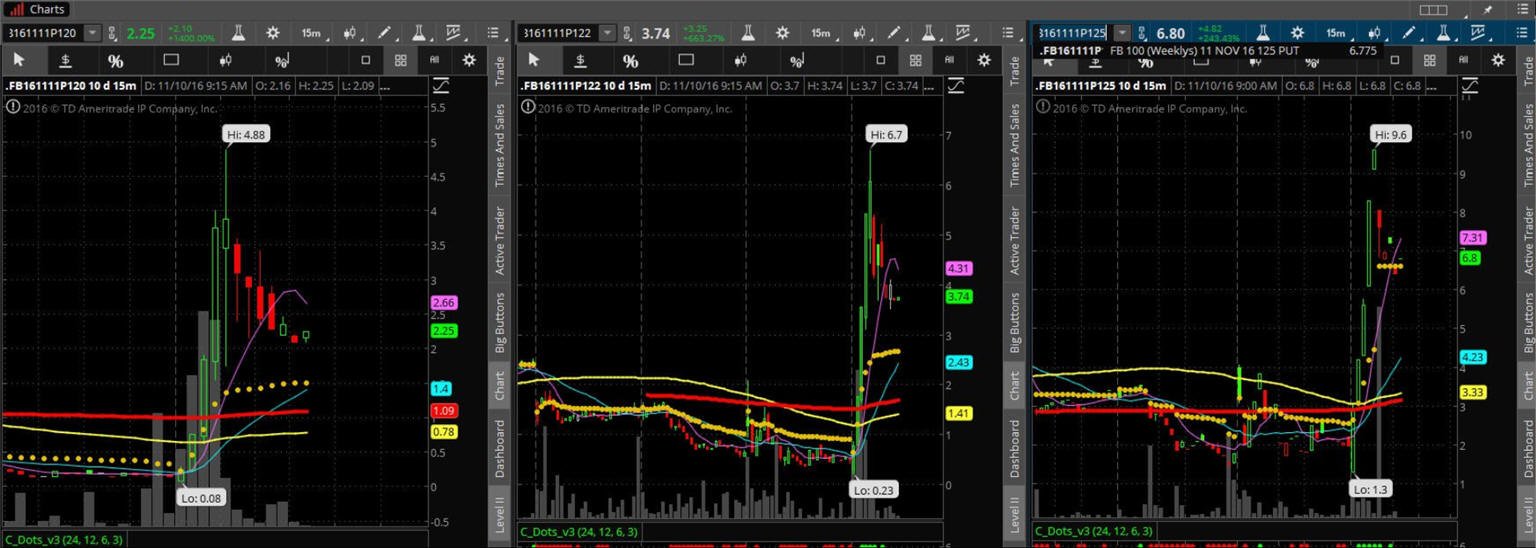Open Dashboard tab beside P122 chart
The width and height of the screenshot is (1536, 548).
click(x=1014, y=449)
